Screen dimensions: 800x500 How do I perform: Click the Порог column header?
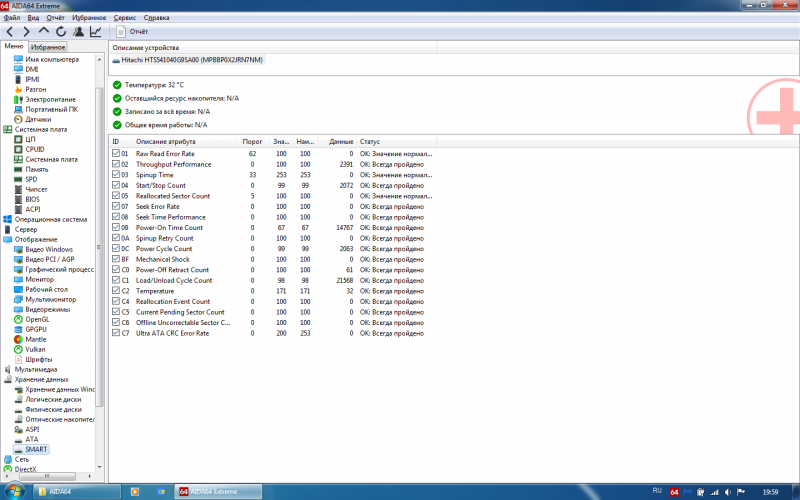point(253,142)
